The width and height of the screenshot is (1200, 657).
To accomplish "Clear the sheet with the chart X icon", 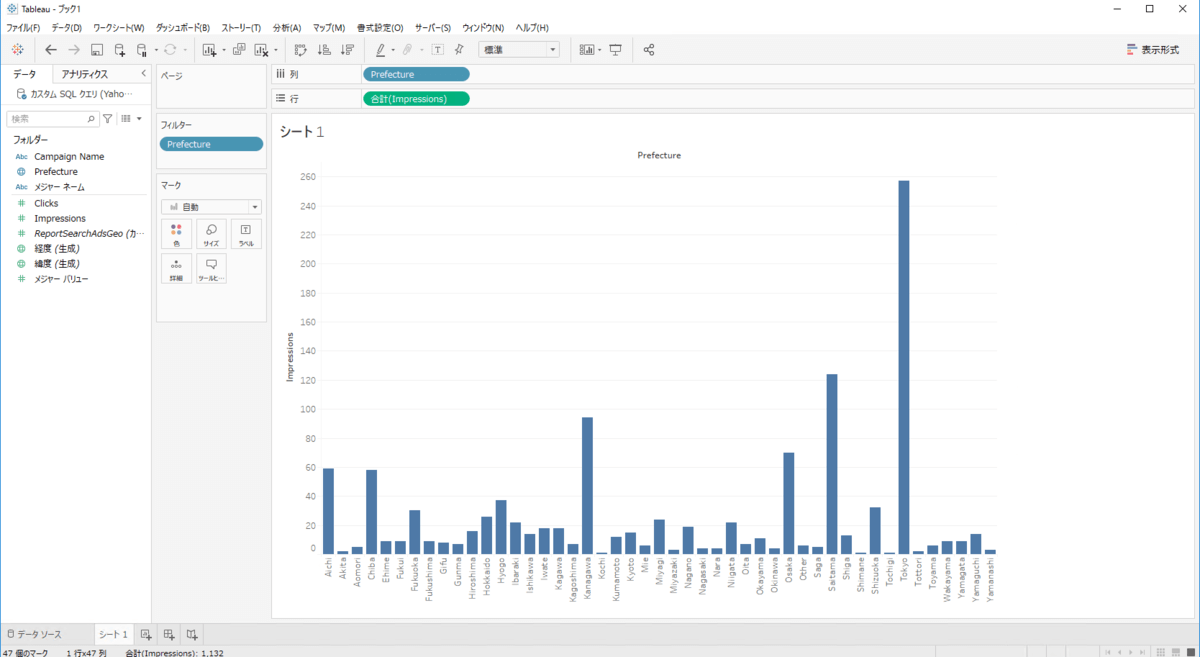I will (262, 49).
